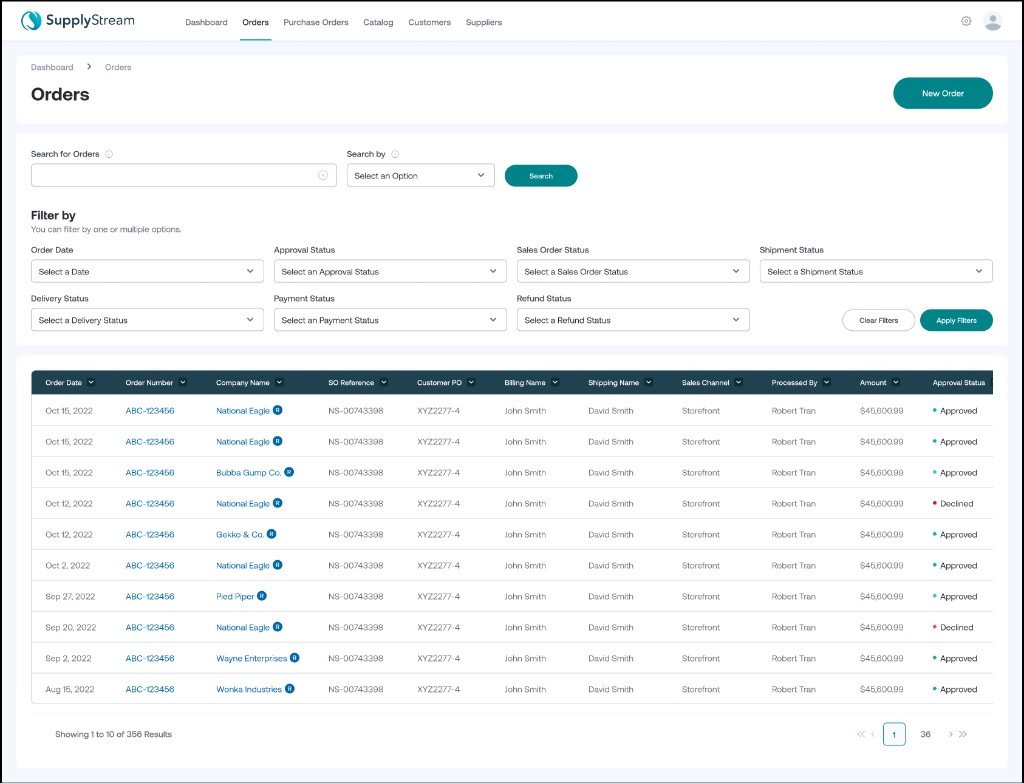
Task: Click the Clear Filters button
Action: point(878,320)
